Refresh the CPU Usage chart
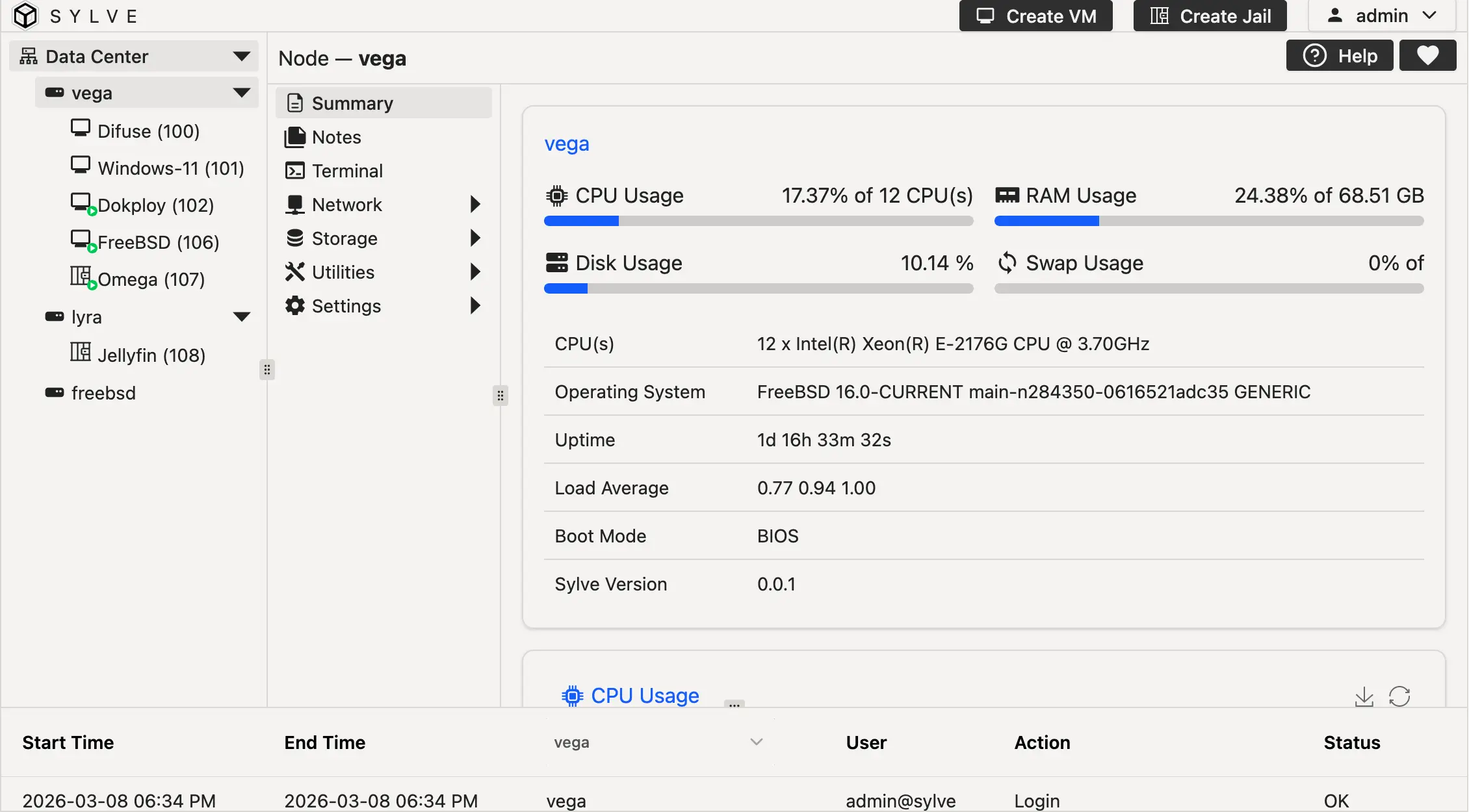This screenshot has height=812, width=1469. point(1400,696)
